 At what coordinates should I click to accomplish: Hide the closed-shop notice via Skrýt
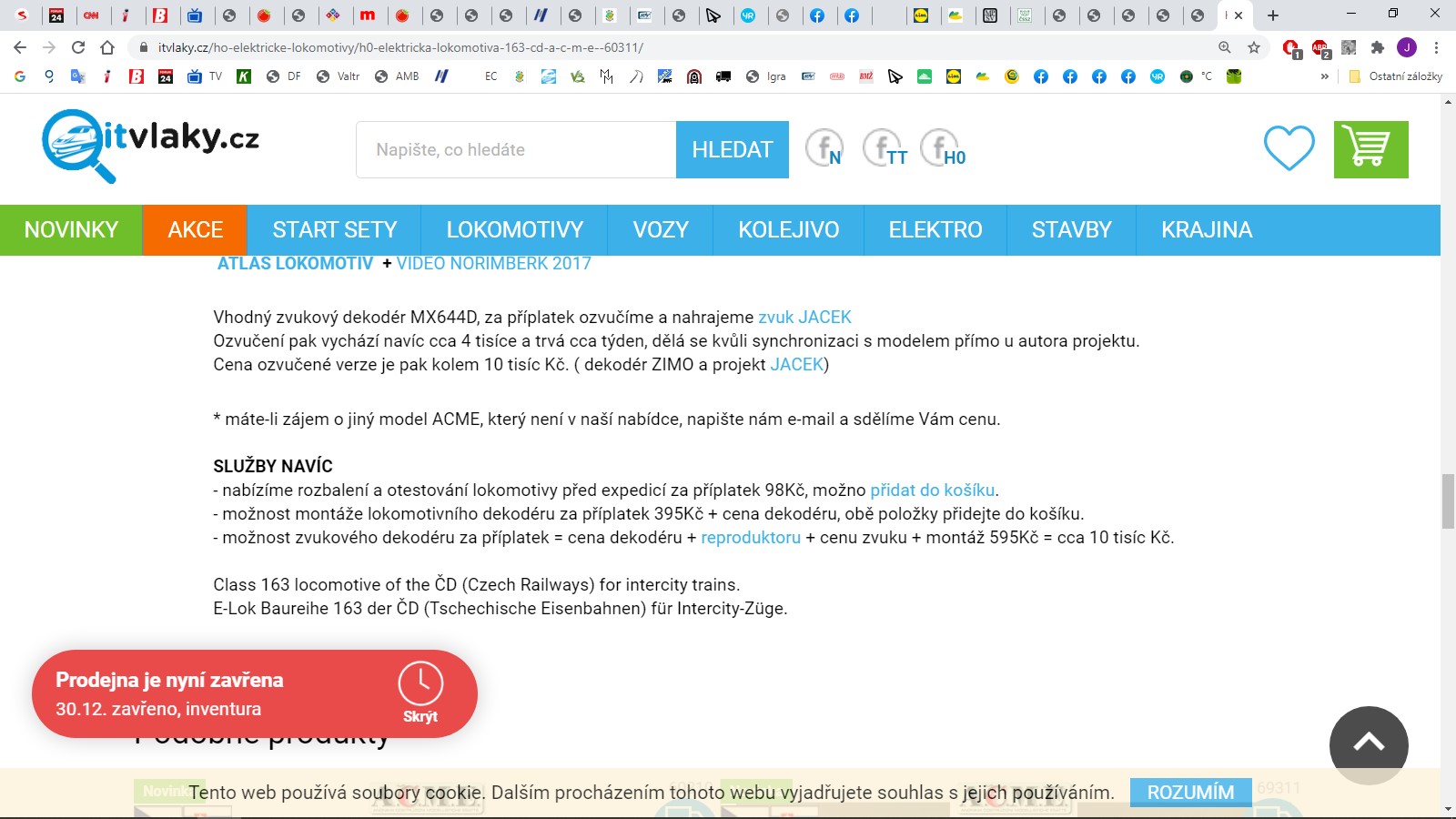pos(420,693)
